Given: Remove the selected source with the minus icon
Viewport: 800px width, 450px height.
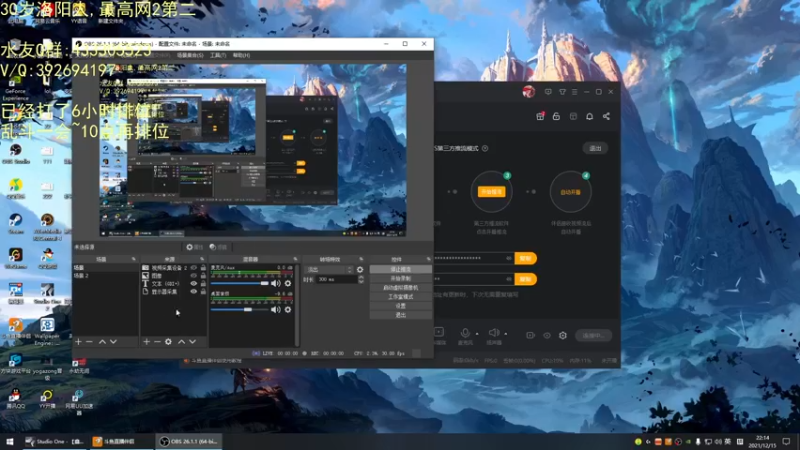Looking at the screenshot, I should click(x=157, y=341).
